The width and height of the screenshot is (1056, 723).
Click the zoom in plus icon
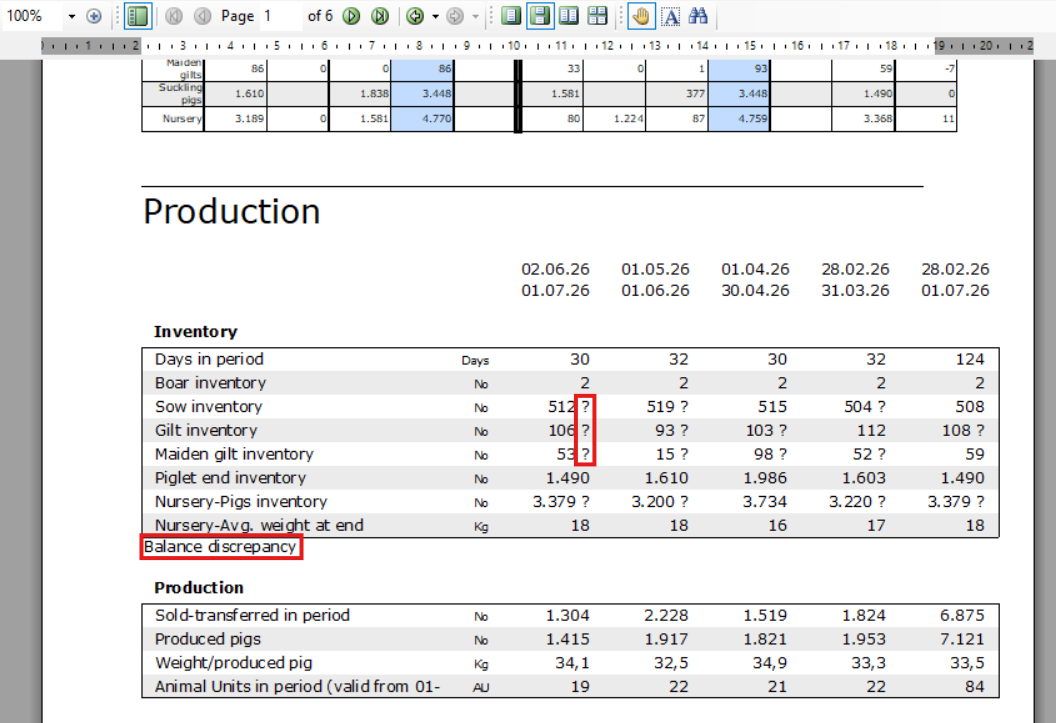94,16
